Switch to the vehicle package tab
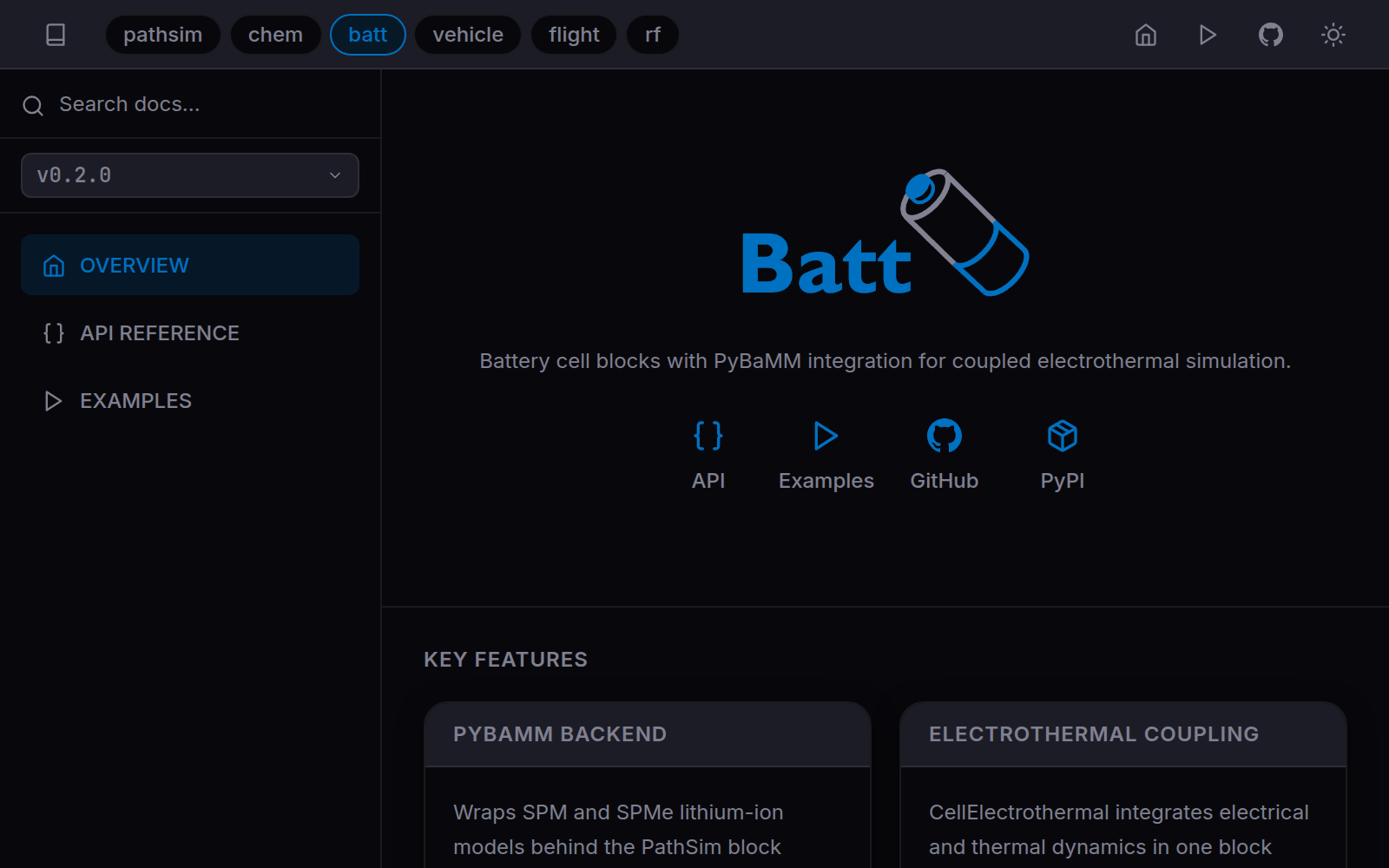This screenshot has height=868, width=1389. click(468, 35)
